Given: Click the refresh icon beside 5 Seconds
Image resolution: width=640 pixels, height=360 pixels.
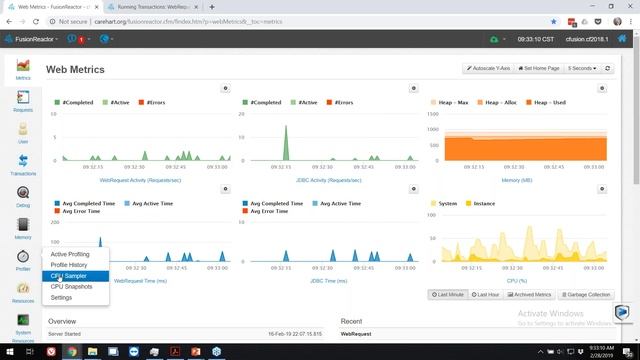Looking at the screenshot, I should coord(607,68).
